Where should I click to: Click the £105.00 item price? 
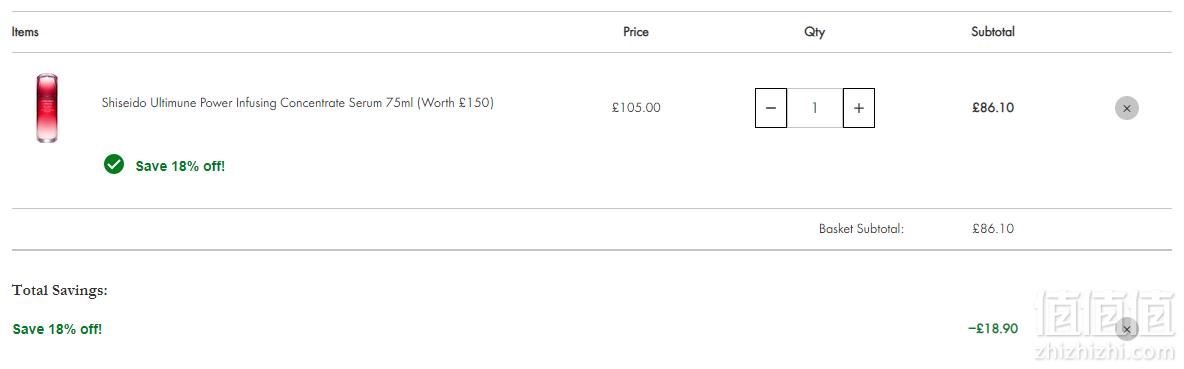coord(636,108)
